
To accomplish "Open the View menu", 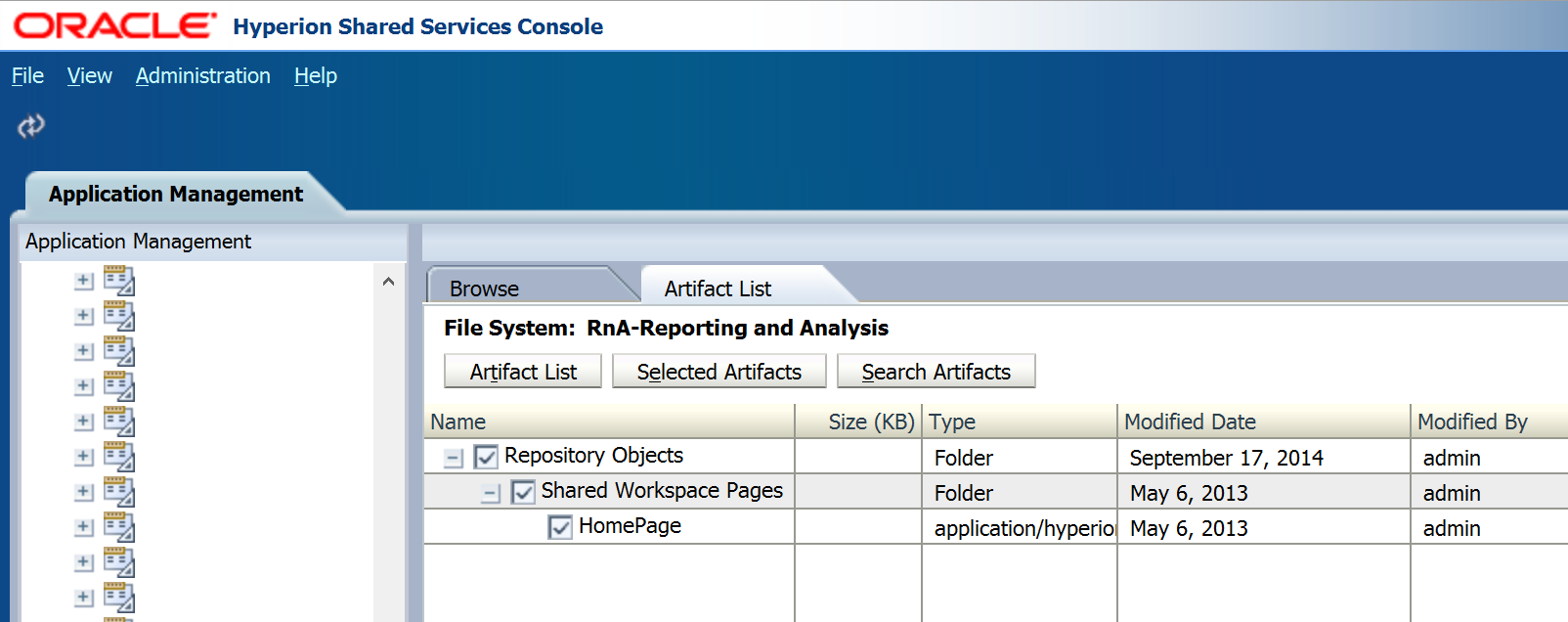I will pyautogui.click(x=89, y=76).
